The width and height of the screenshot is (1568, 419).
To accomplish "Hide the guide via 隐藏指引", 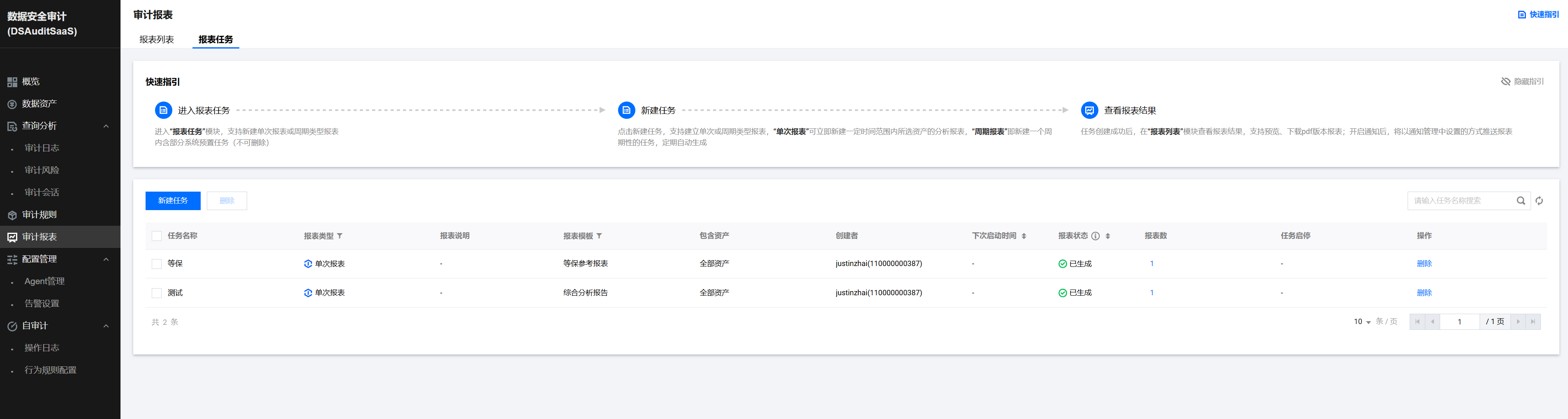I will [1522, 81].
